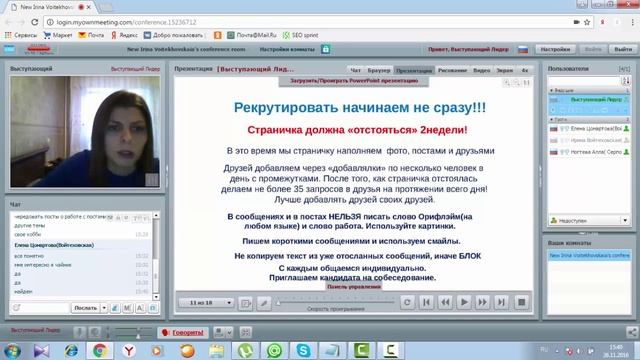Click the pencil annotation icon
The height and width of the screenshot is (360, 640).
(x=264, y=303)
